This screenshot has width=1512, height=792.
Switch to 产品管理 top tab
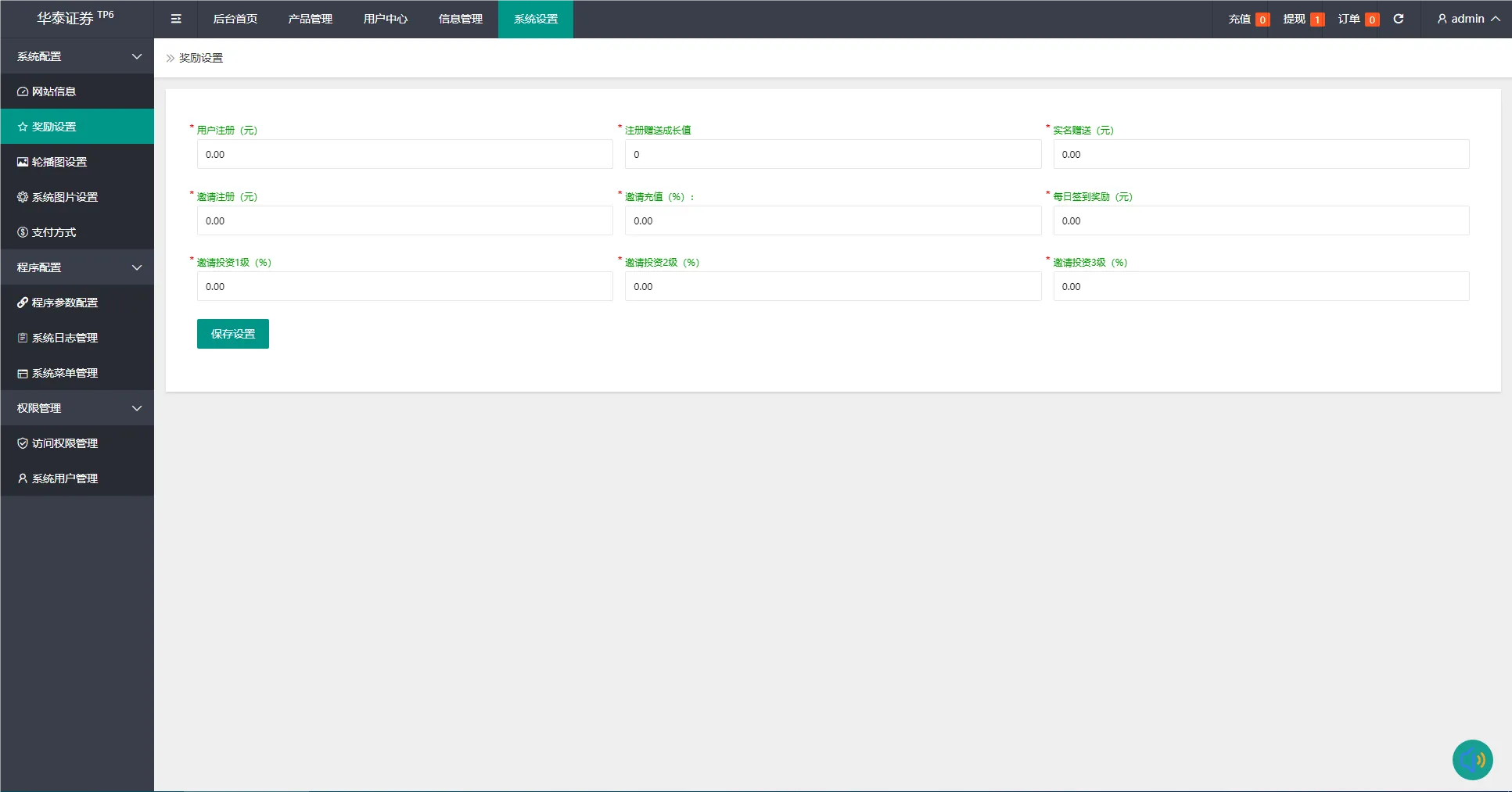(x=310, y=19)
